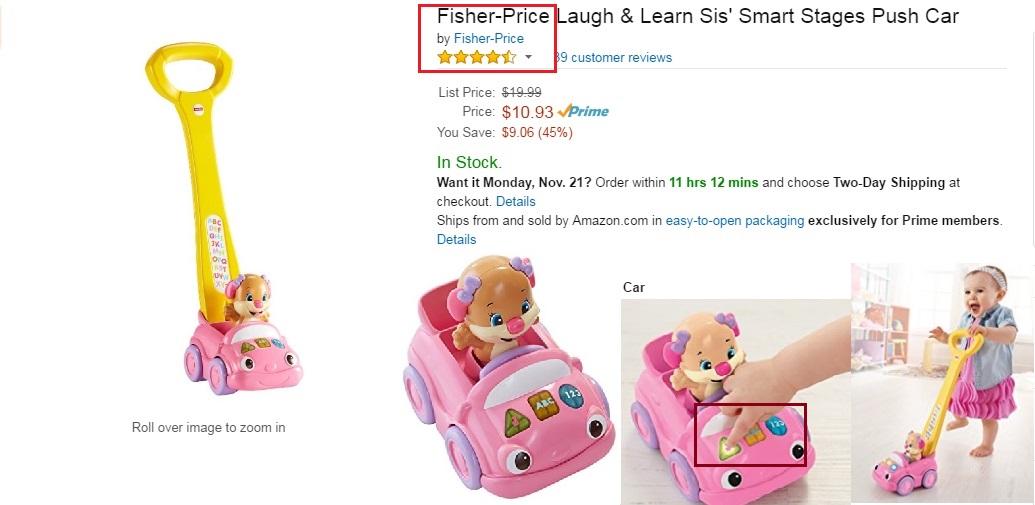Click the star rating icons

(477, 58)
